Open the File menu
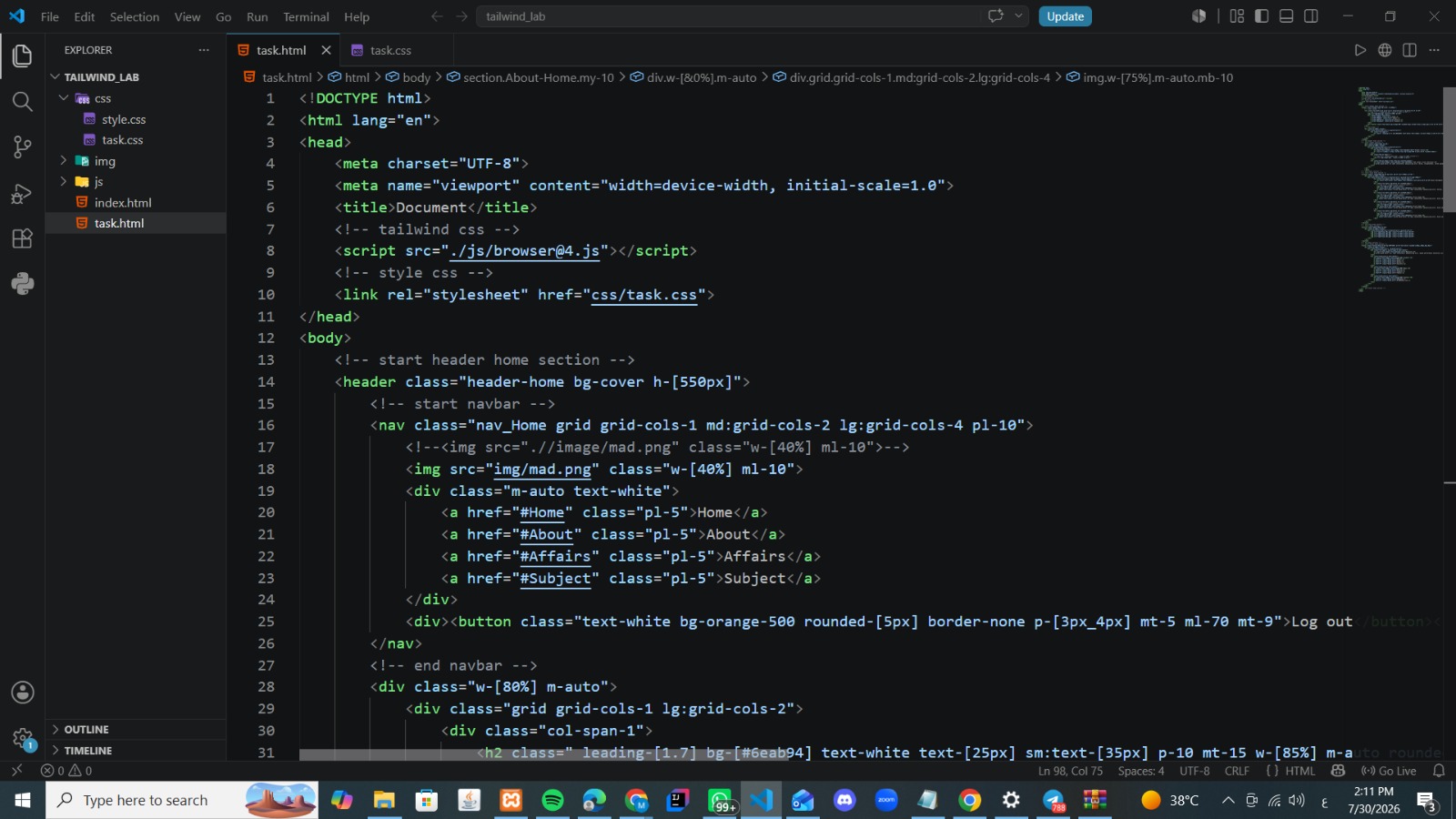This screenshot has width=1456, height=819. (x=50, y=16)
